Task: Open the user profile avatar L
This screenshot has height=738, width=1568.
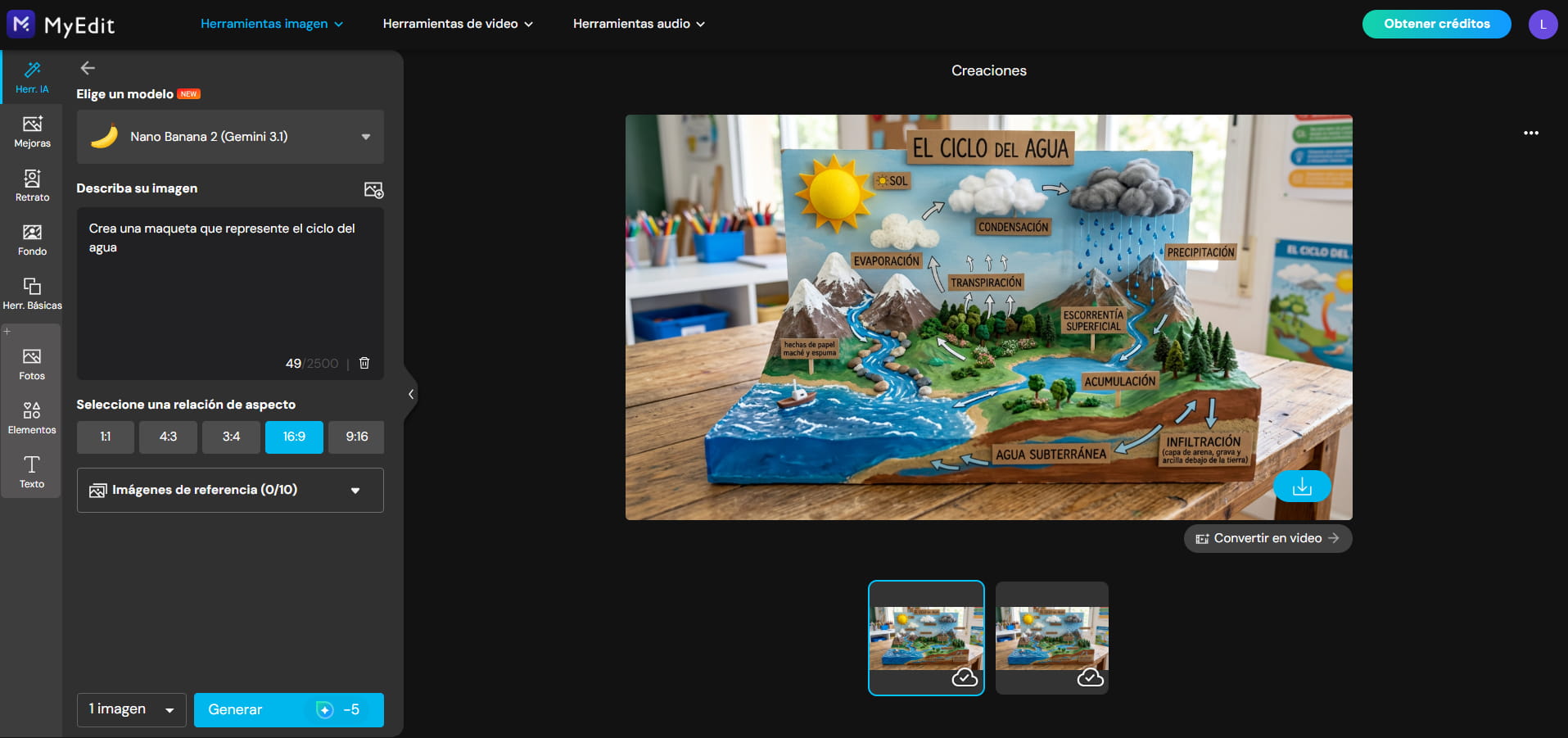Action: 1543,25
